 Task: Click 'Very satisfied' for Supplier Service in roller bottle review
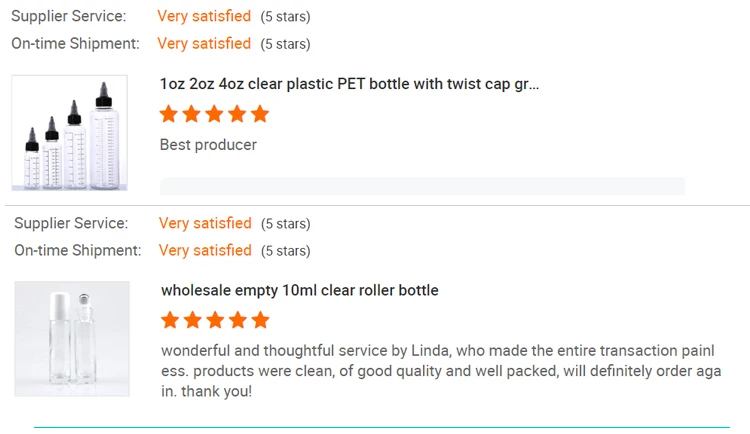(x=205, y=223)
